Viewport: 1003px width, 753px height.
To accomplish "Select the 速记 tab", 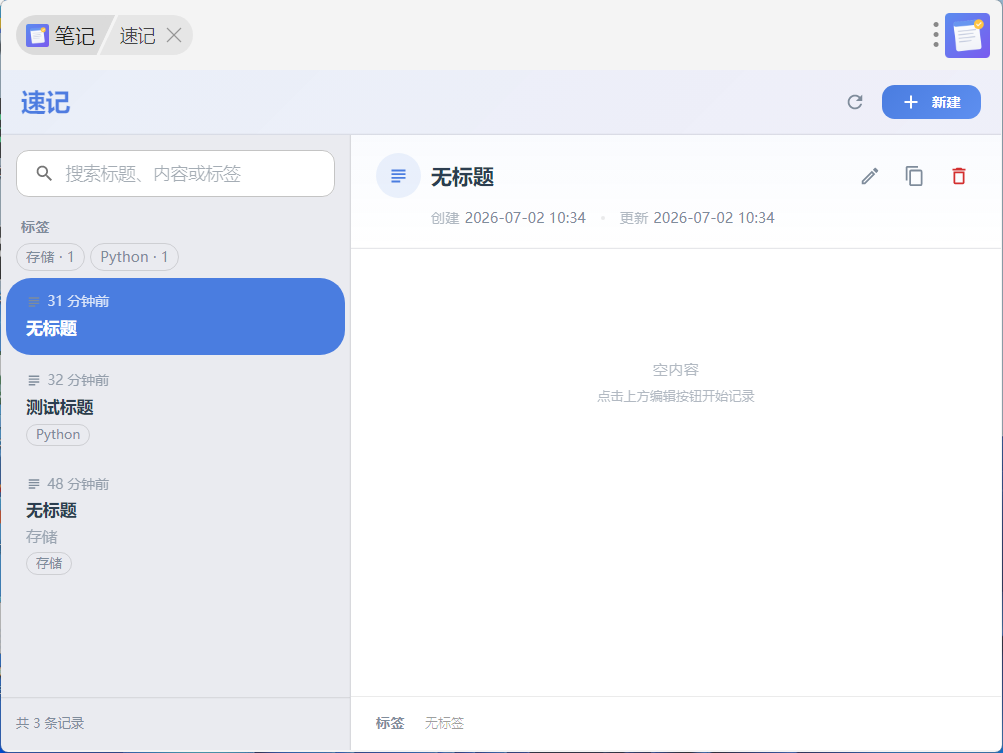I will click(137, 35).
